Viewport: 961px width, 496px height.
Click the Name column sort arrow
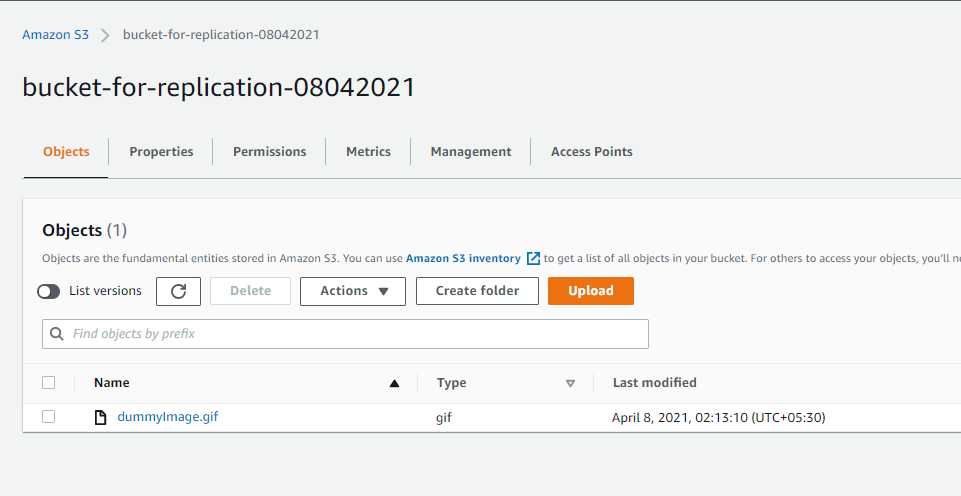[394, 383]
